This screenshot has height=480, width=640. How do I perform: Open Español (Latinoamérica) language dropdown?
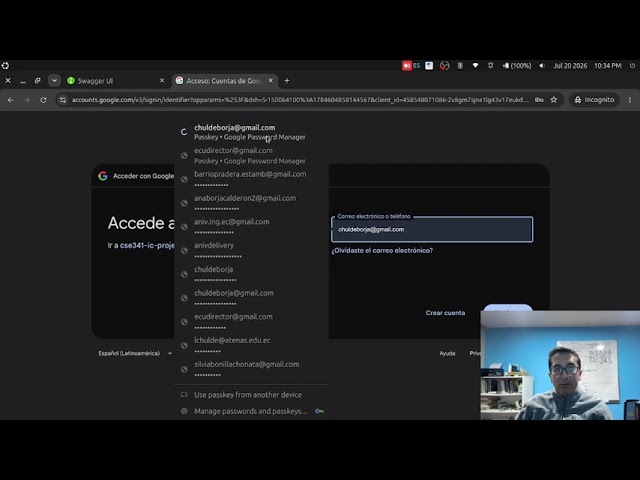(x=135, y=353)
